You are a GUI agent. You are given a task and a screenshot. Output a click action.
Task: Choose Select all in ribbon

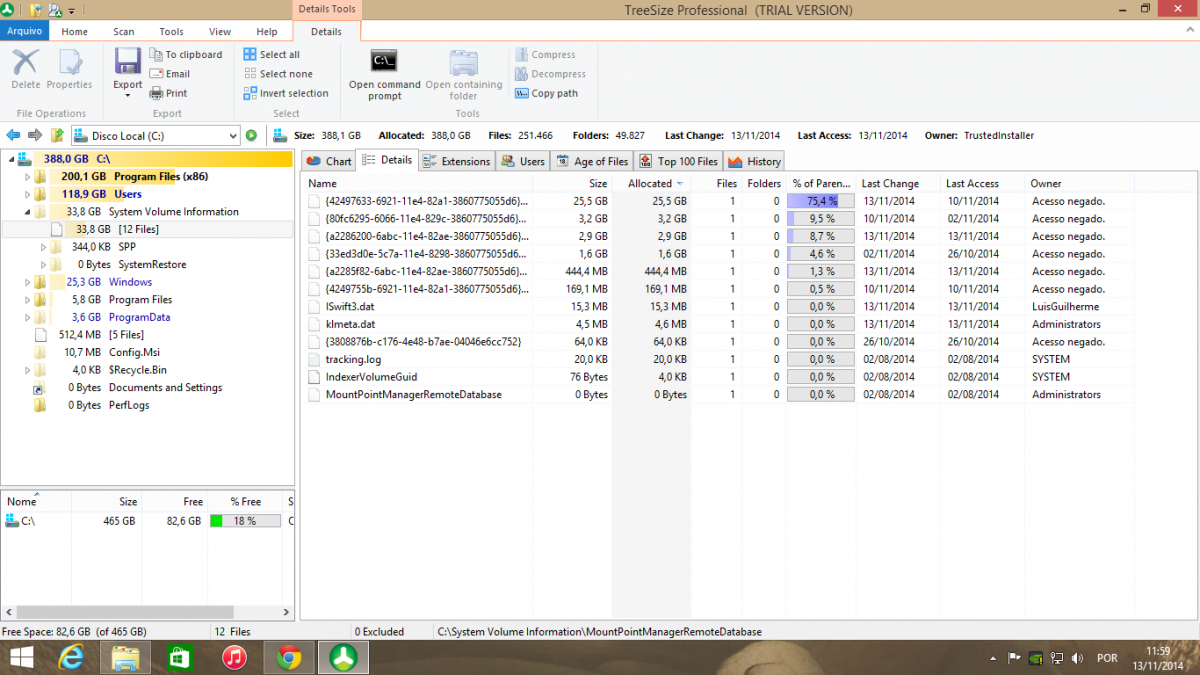tap(272, 55)
